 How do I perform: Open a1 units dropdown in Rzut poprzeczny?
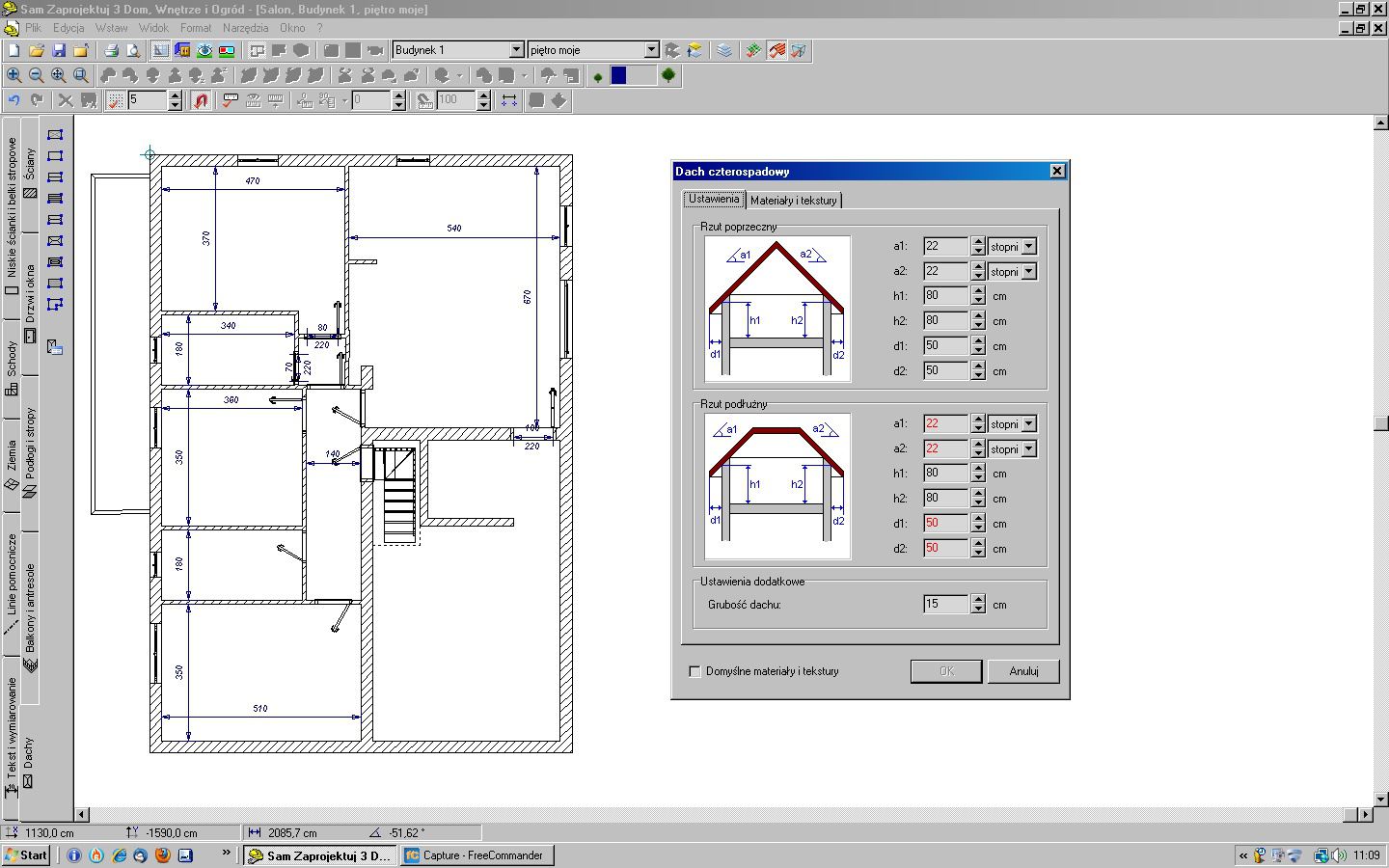(x=1029, y=247)
